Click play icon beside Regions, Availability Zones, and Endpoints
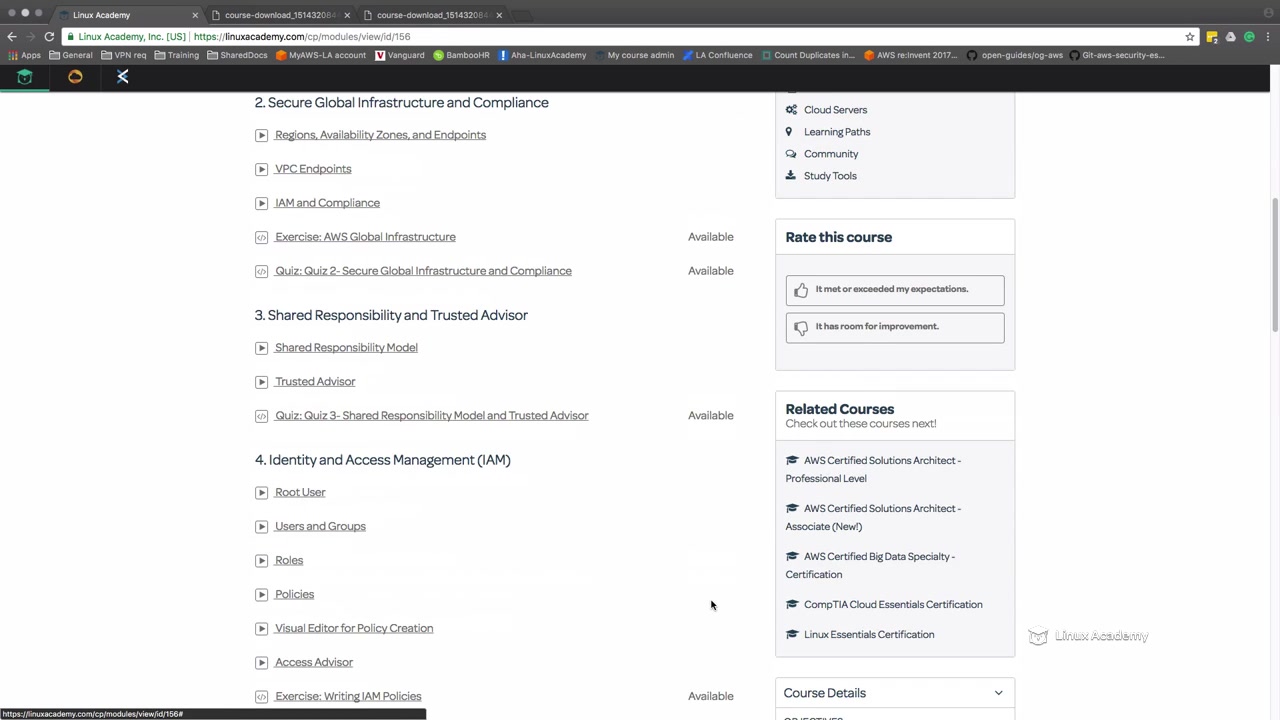1280x720 pixels. coord(261,135)
